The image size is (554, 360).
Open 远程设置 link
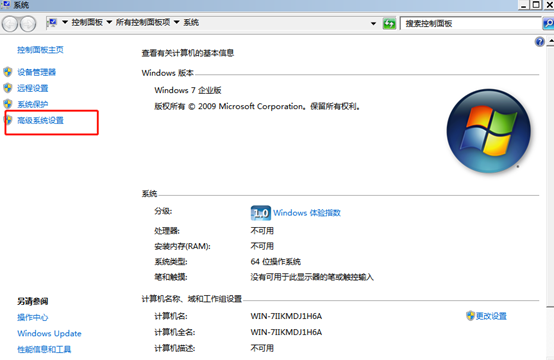click(x=33, y=88)
